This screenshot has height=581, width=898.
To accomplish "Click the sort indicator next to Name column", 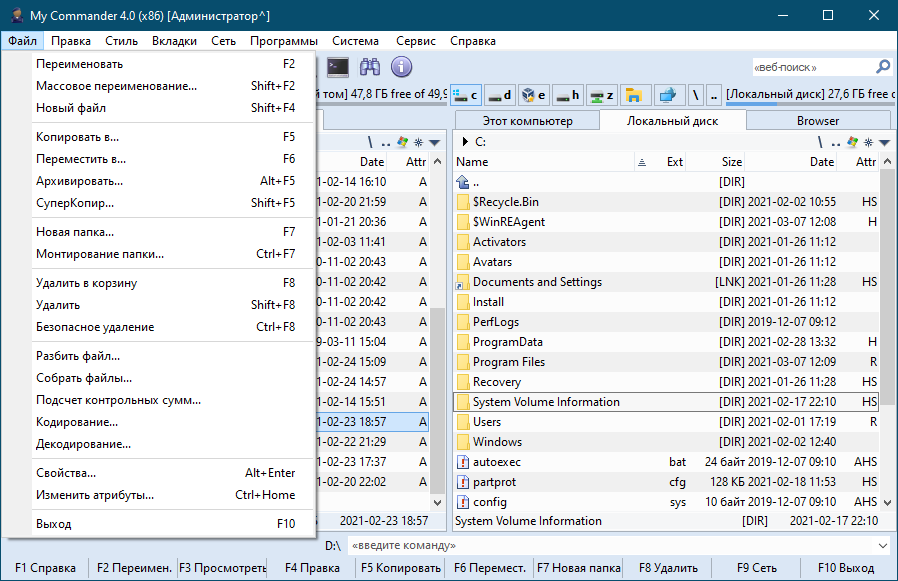I will pos(642,162).
